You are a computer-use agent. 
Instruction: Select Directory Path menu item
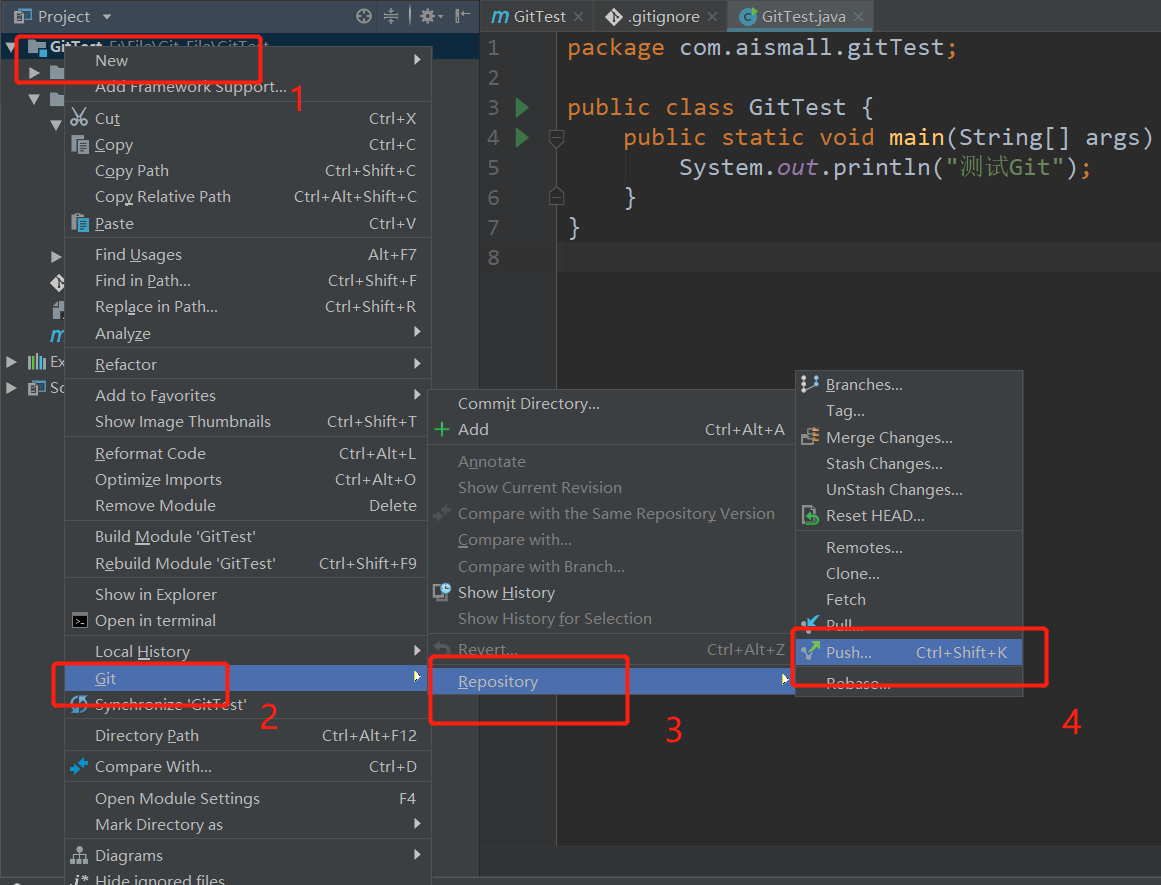(248, 735)
